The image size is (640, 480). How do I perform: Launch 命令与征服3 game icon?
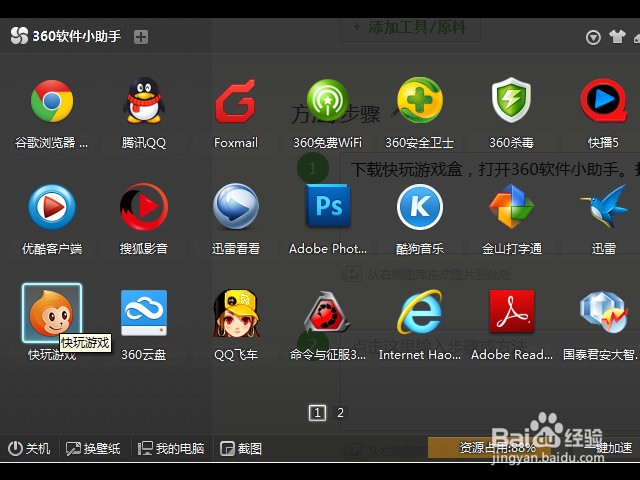(327, 312)
